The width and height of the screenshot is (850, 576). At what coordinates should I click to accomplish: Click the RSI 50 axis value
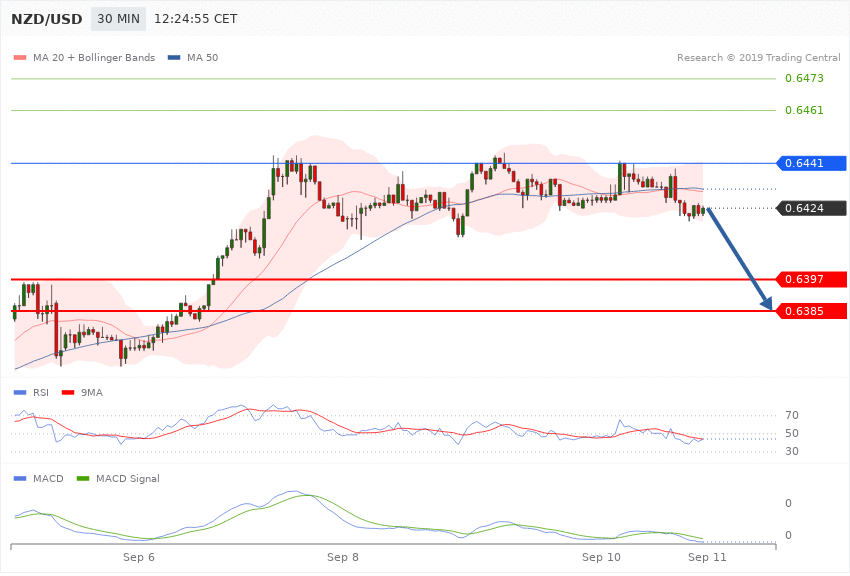click(792, 433)
